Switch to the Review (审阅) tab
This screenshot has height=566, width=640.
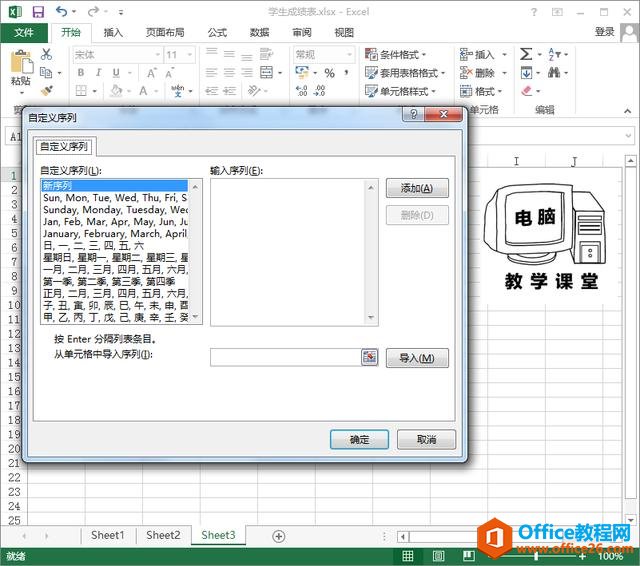point(302,33)
